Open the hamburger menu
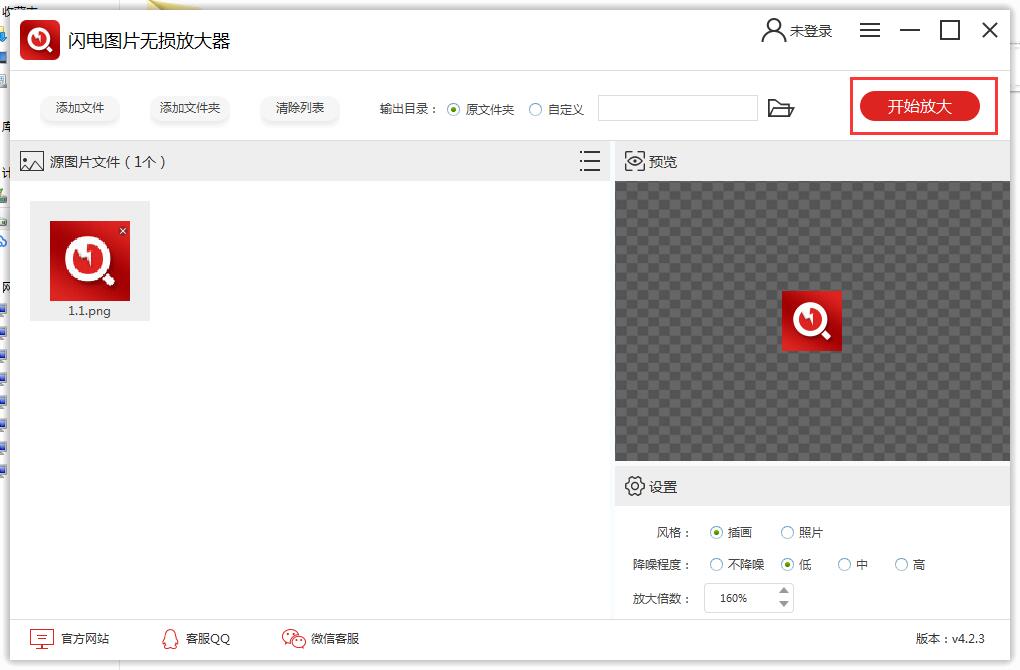Image resolution: width=1020 pixels, height=670 pixels. [869, 29]
